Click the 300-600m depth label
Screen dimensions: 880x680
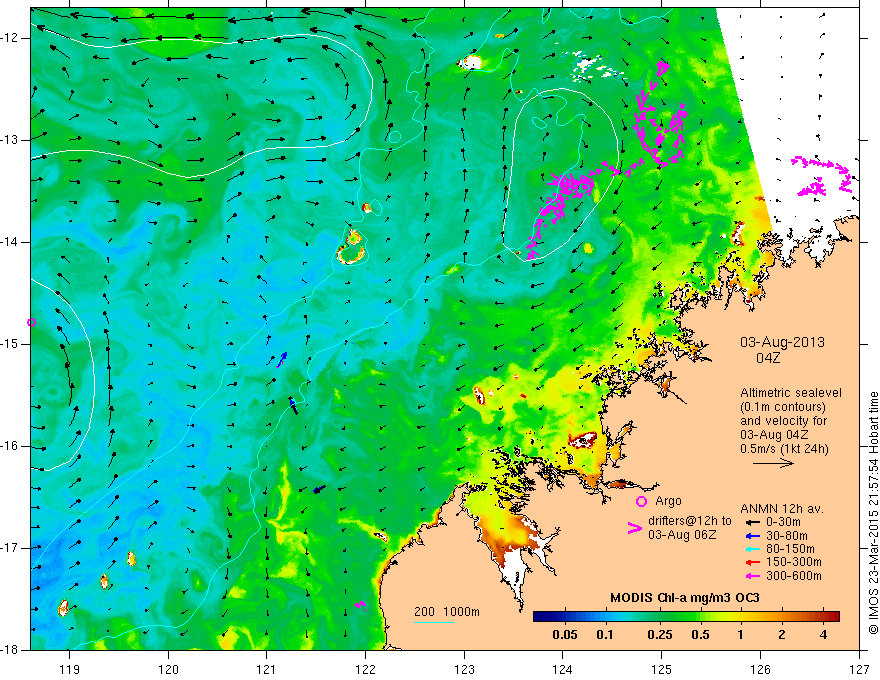point(794,576)
